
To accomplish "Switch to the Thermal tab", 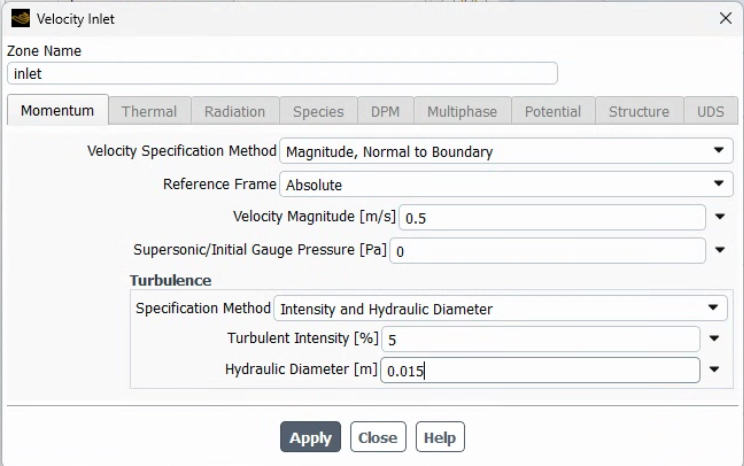I will click(x=149, y=111).
